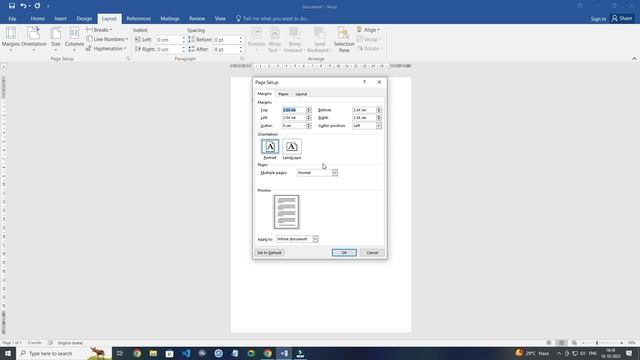Image resolution: width=640 pixels, height=360 pixels.
Task: Open Visual Studio Code from the taskbar
Action: [x=186, y=353]
